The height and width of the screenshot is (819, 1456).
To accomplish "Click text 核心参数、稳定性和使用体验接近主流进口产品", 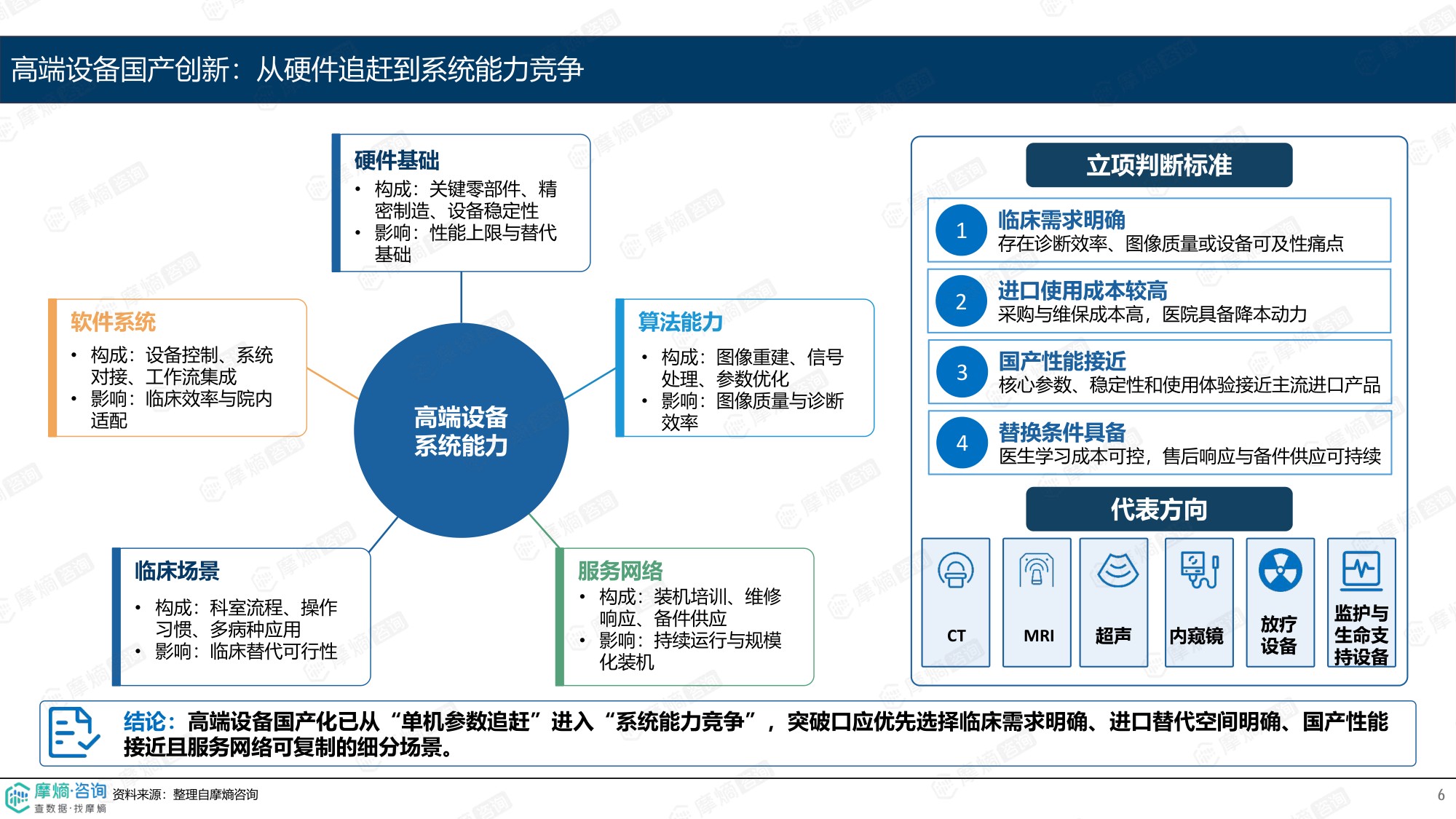I will [x=1190, y=384].
